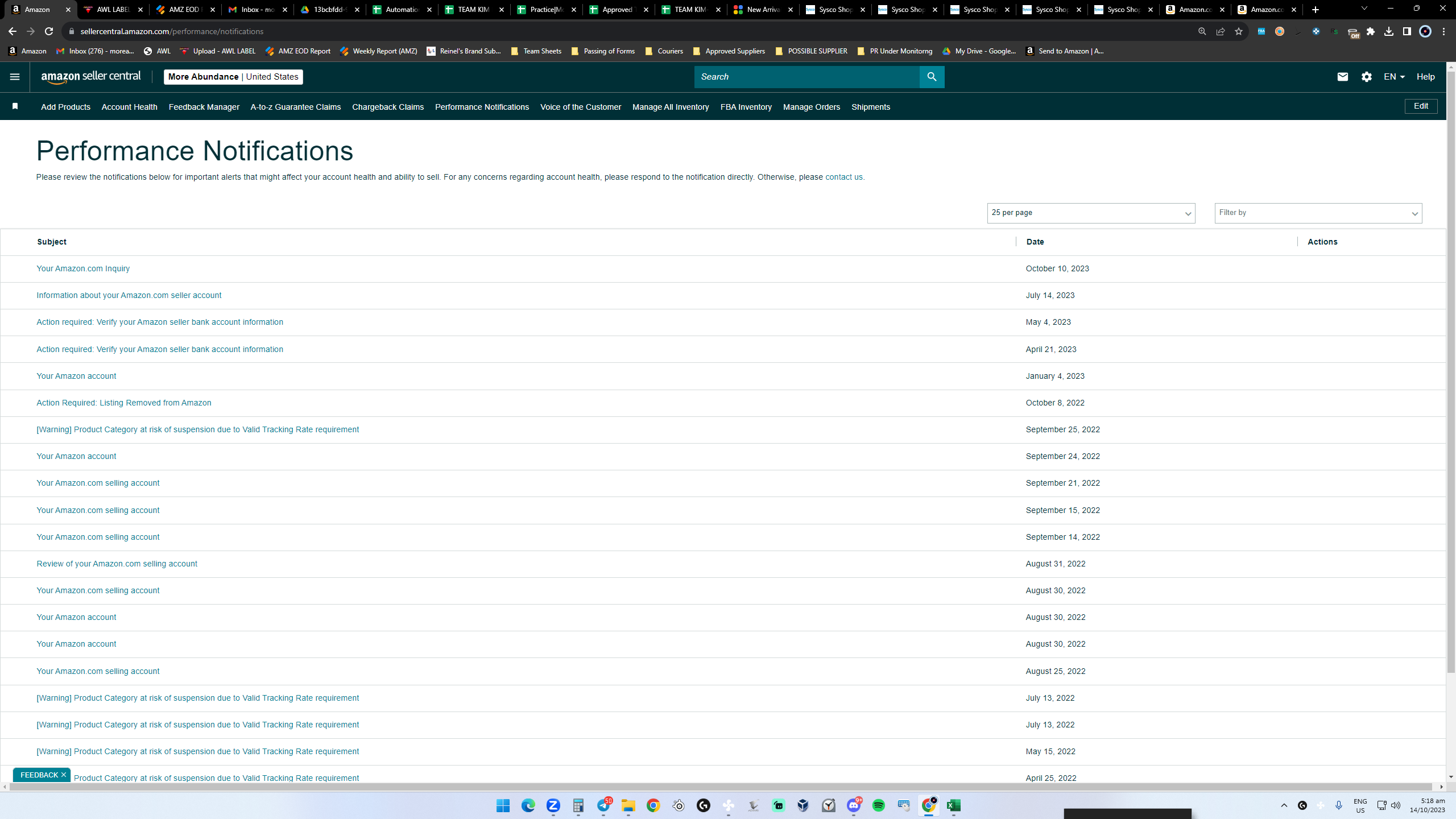The width and height of the screenshot is (1456, 819).
Task: Click the Date column header
Action: coord(1035,242)
